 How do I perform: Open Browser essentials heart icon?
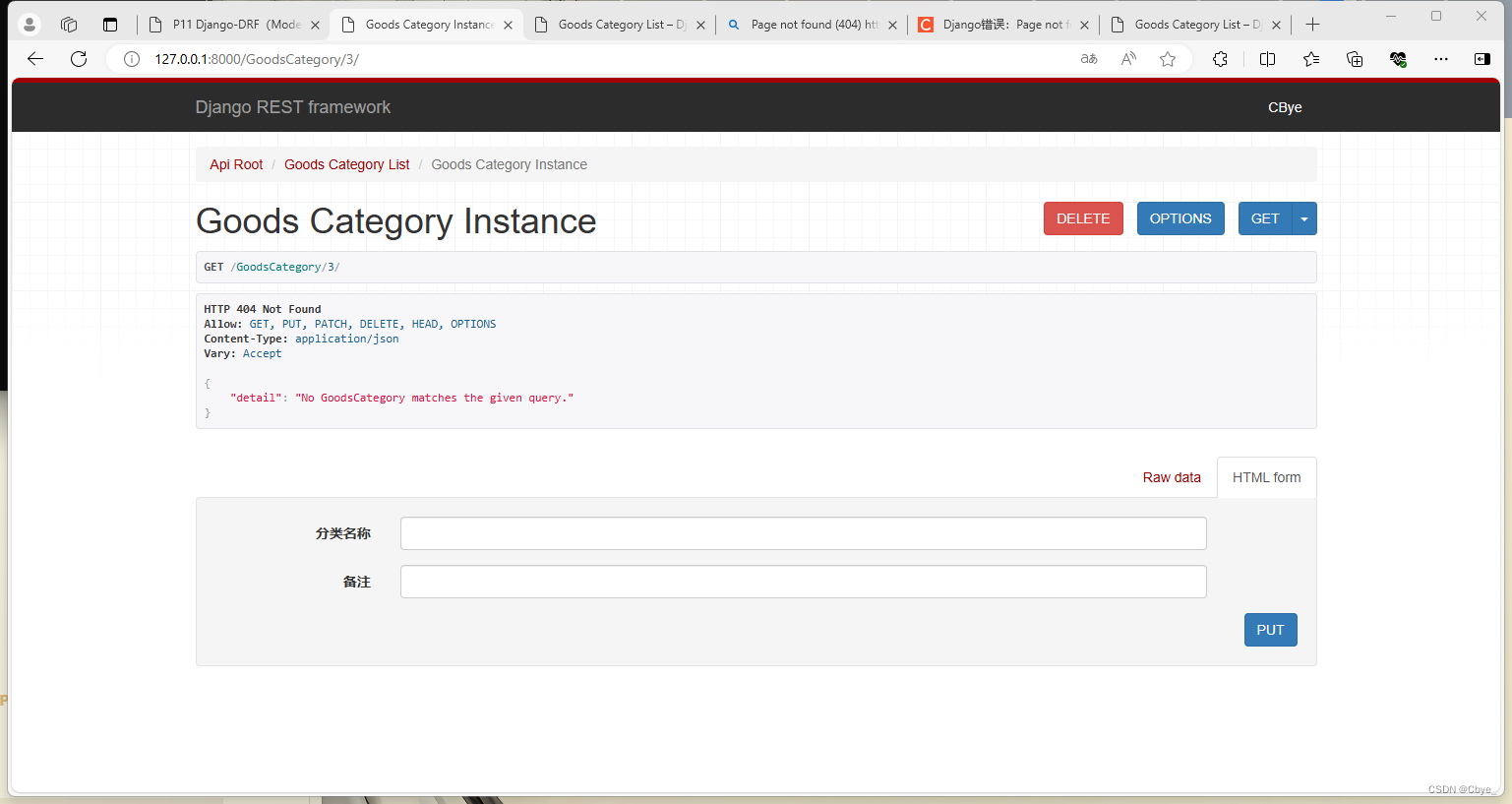coord(1398,59)
